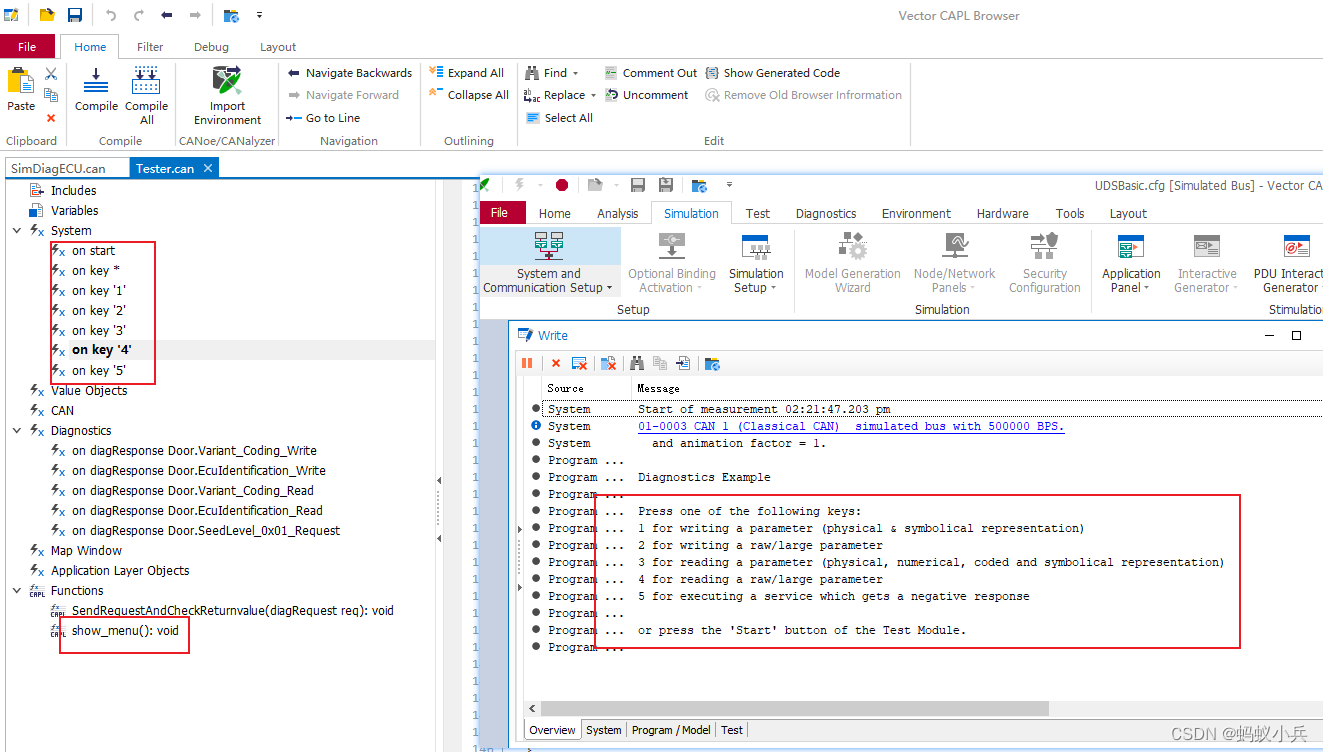Open Analysis tab in CANoe
The image size is (1323, 752).
(617, 213)
